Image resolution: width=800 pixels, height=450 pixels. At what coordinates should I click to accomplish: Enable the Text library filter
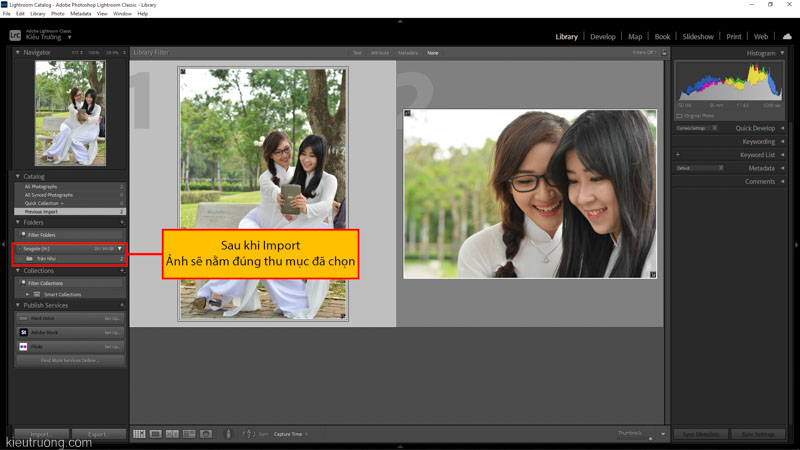[x=357, y=53]
